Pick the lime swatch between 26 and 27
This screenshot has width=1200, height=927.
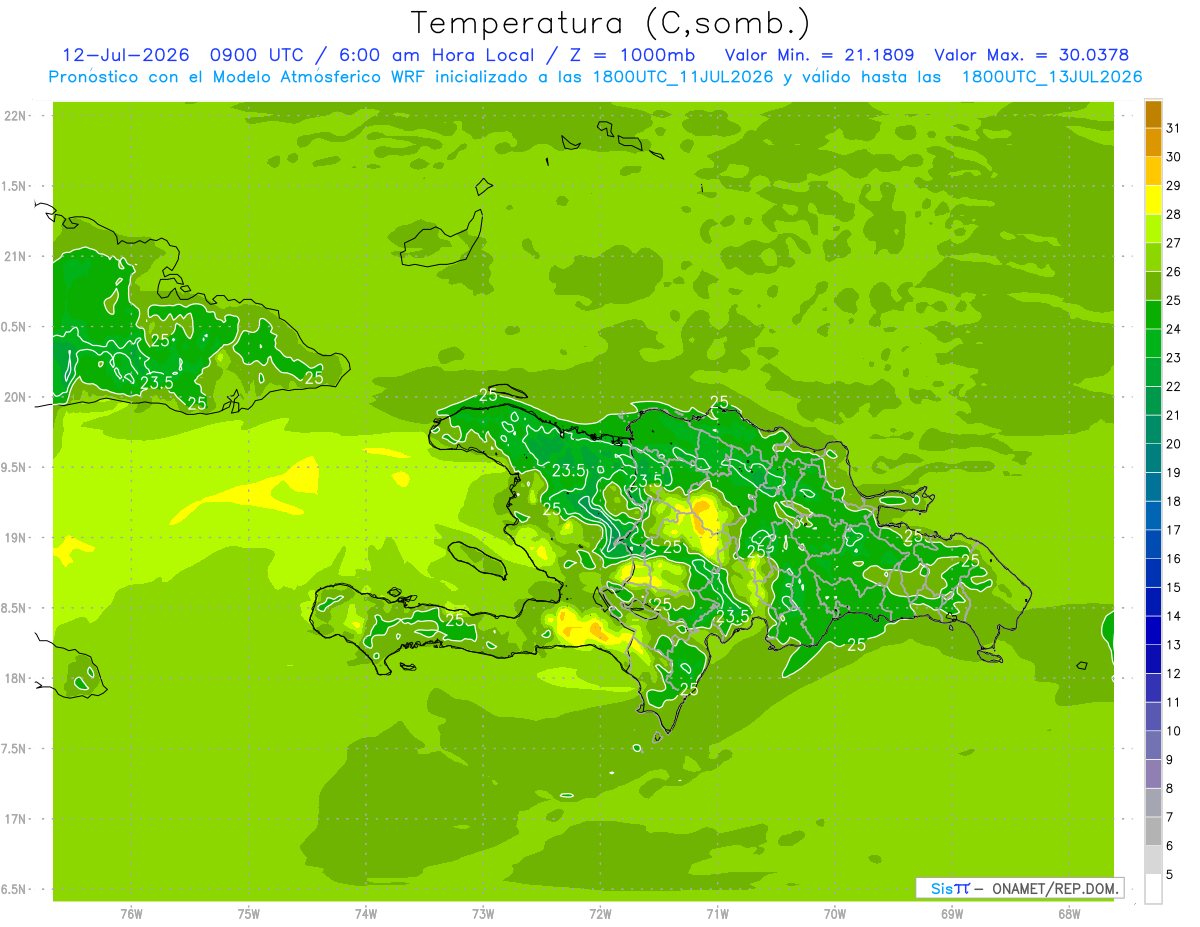(x=1153, y=257)
